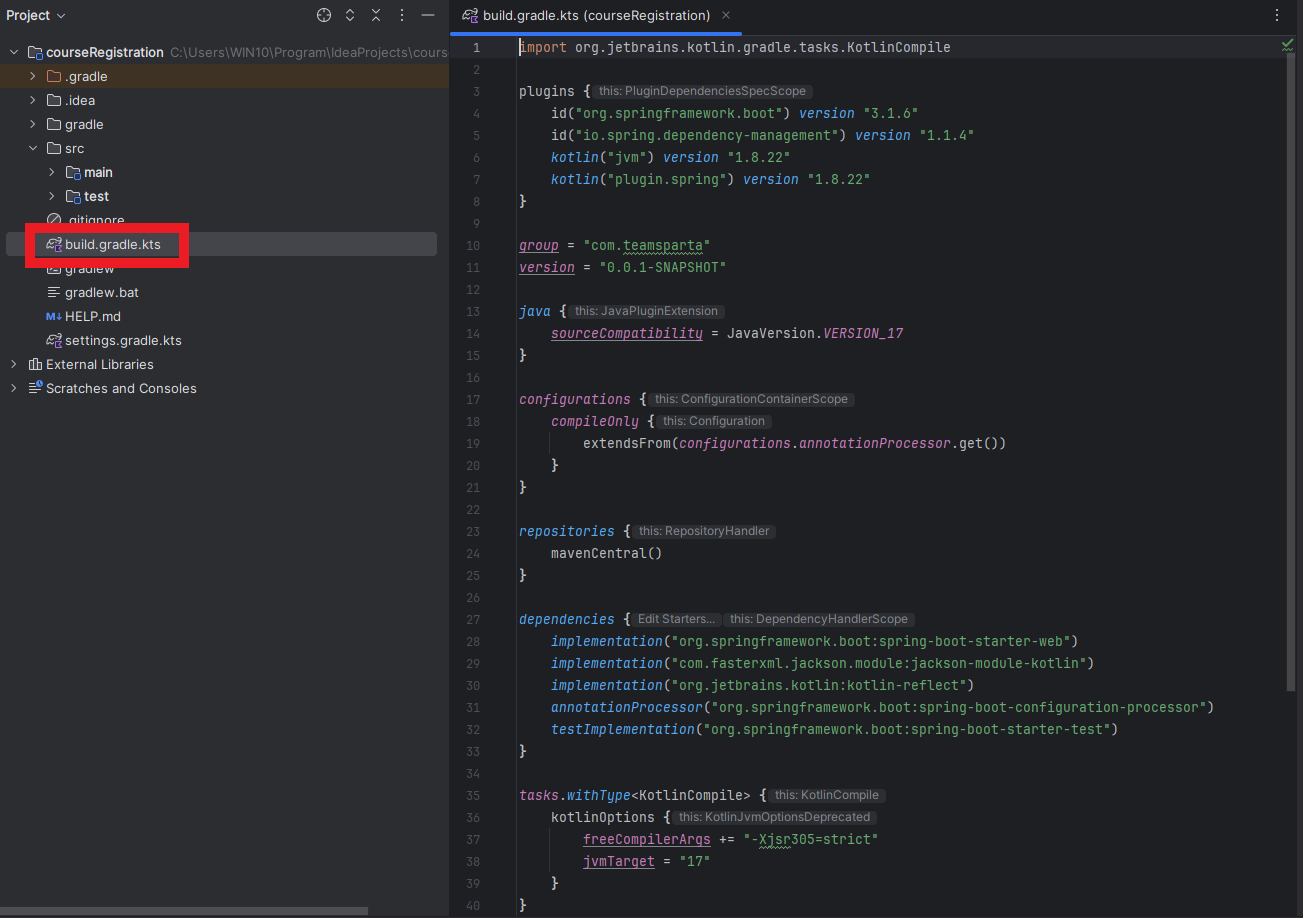
Task: Click the Select Opened File crosshair icon
Action: pyautogui.click(x=323, y=15)
